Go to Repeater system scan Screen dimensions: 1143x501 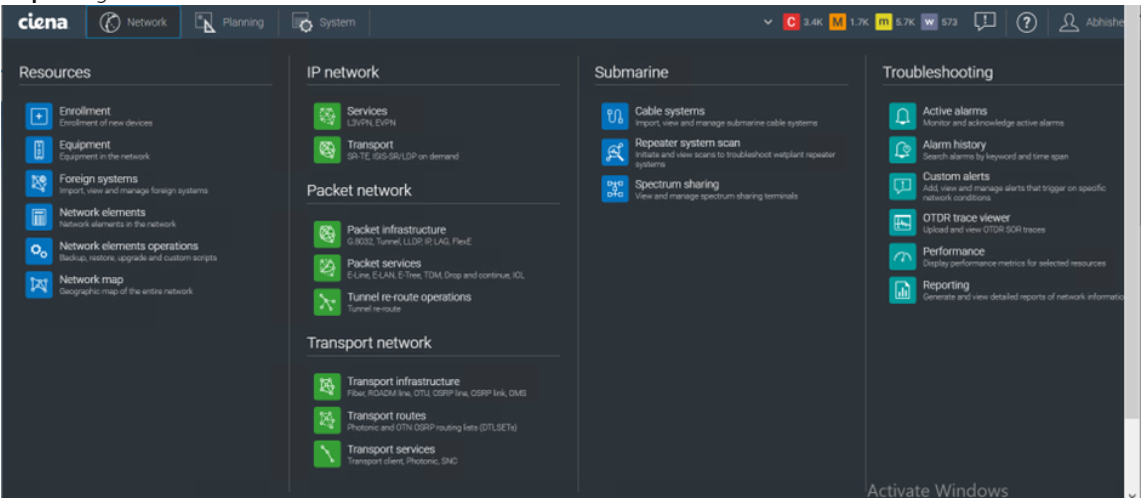[687, 143]
